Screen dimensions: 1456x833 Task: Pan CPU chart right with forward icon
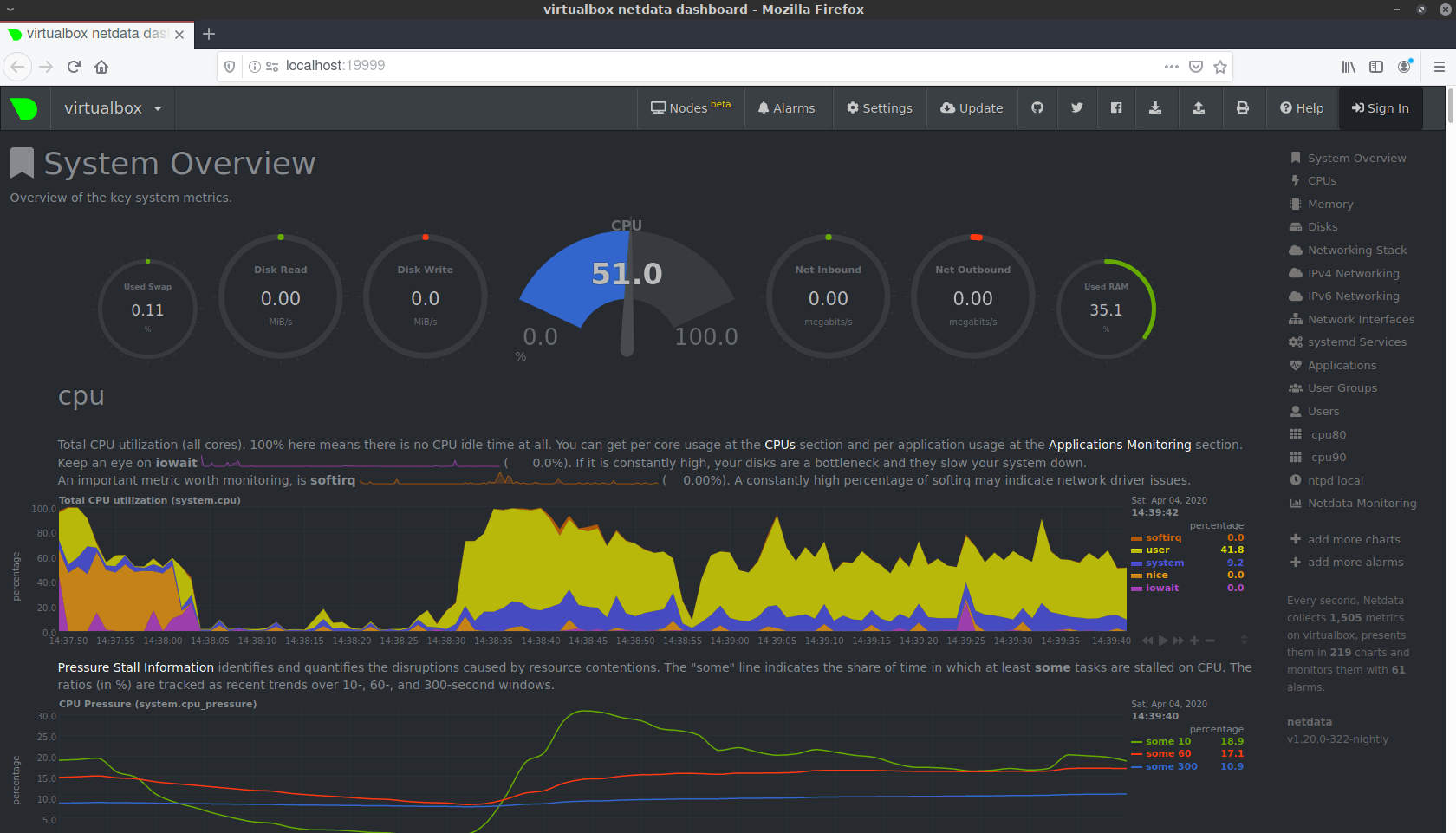tap(1179, 641)
